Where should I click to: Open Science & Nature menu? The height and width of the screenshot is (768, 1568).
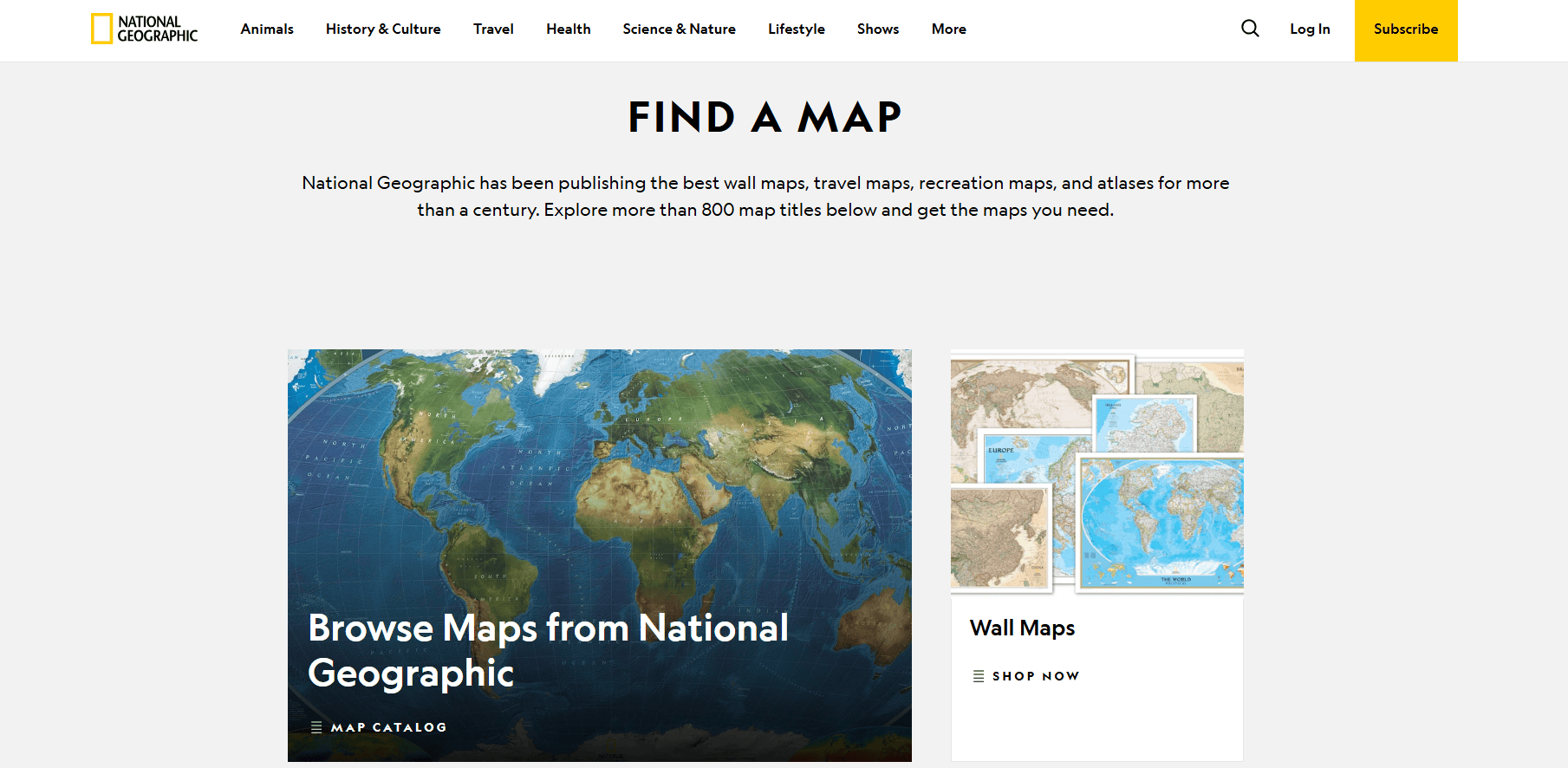coord(680,29)
